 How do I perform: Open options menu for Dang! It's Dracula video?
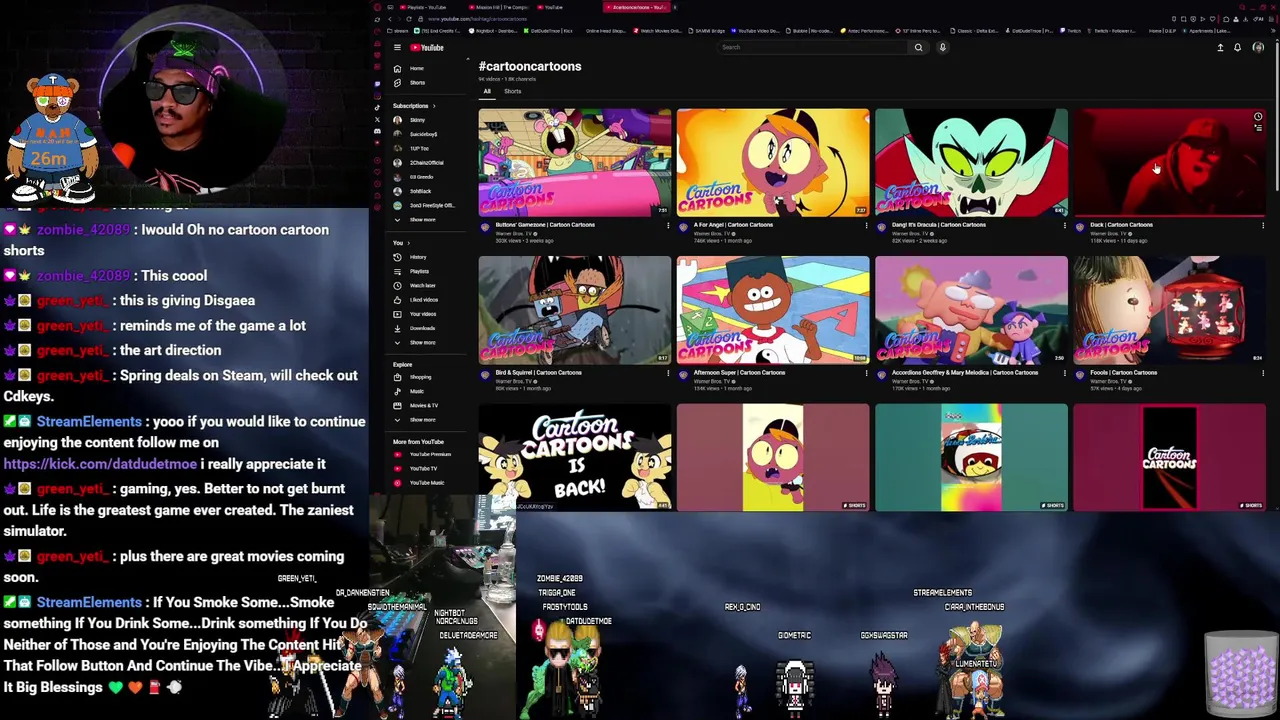pyautogui.click(x=1064, y=226)
